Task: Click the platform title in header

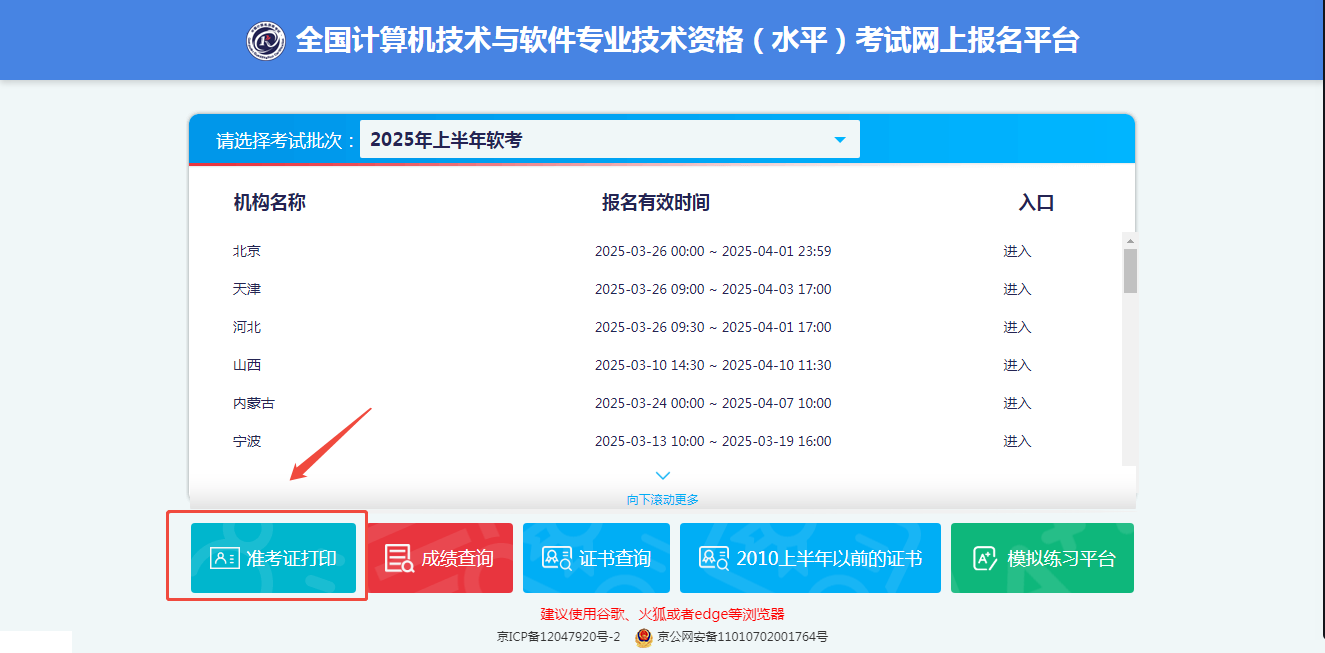Action: [x=688, y=40]
